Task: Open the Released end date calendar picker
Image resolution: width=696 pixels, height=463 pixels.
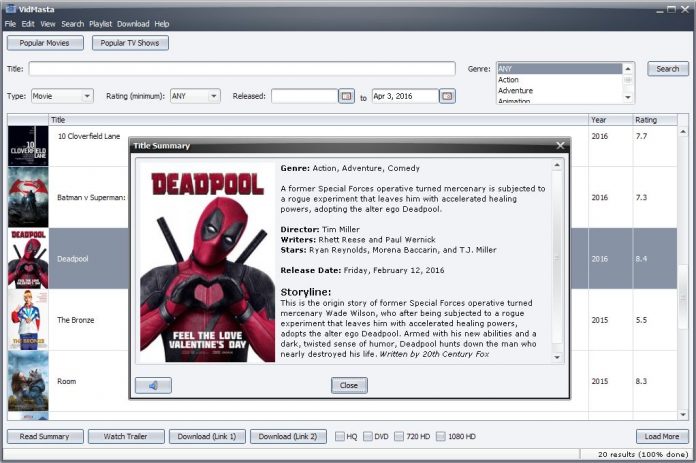Action: point(447,96)
